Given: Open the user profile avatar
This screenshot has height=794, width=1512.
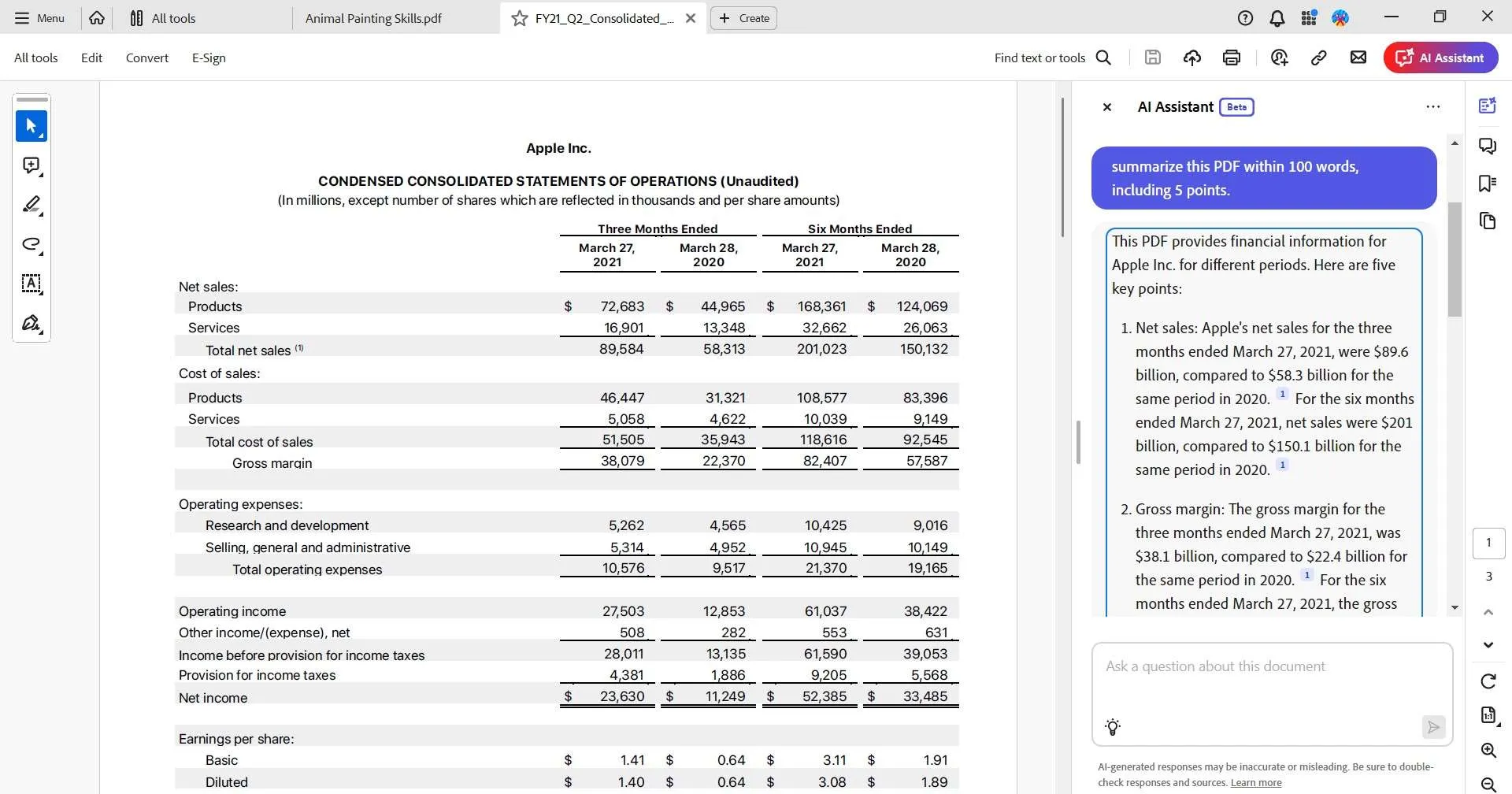Looking at the screenshot, I should [1340, 17].
